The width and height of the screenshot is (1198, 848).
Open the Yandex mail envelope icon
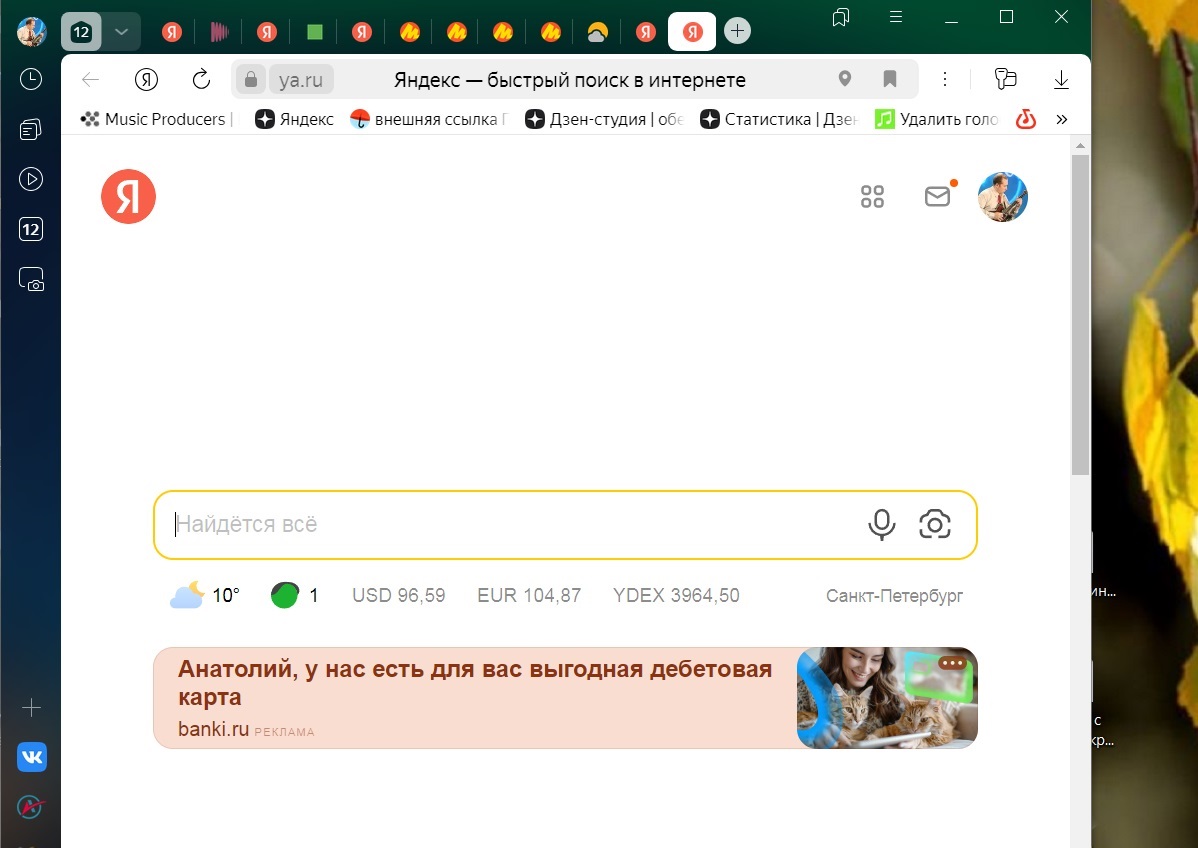(x=937, y=197)
